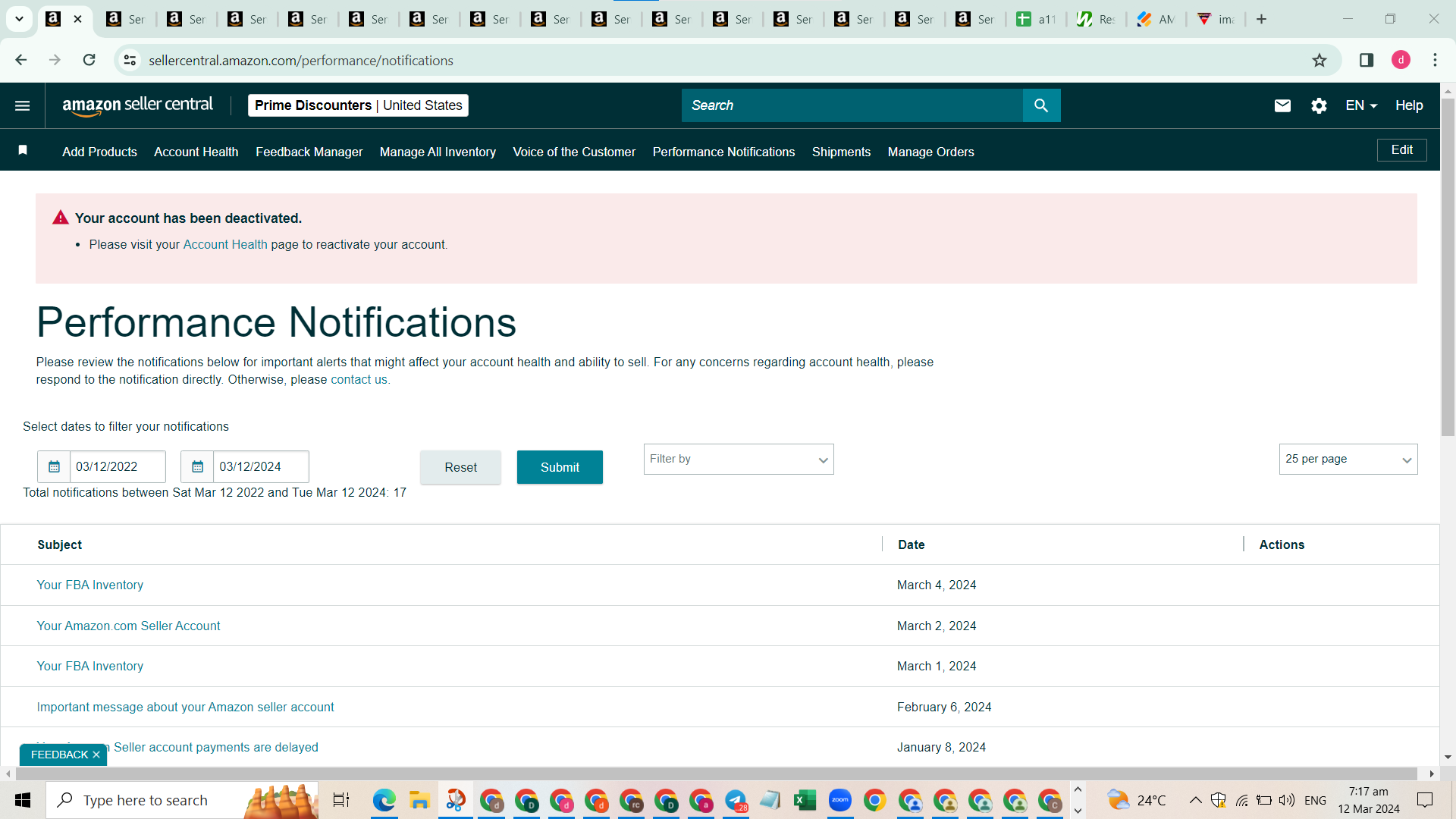Open the browser side panel
The width and height of the screenshot is (1456, 819).
click(x=1367, y=61)
